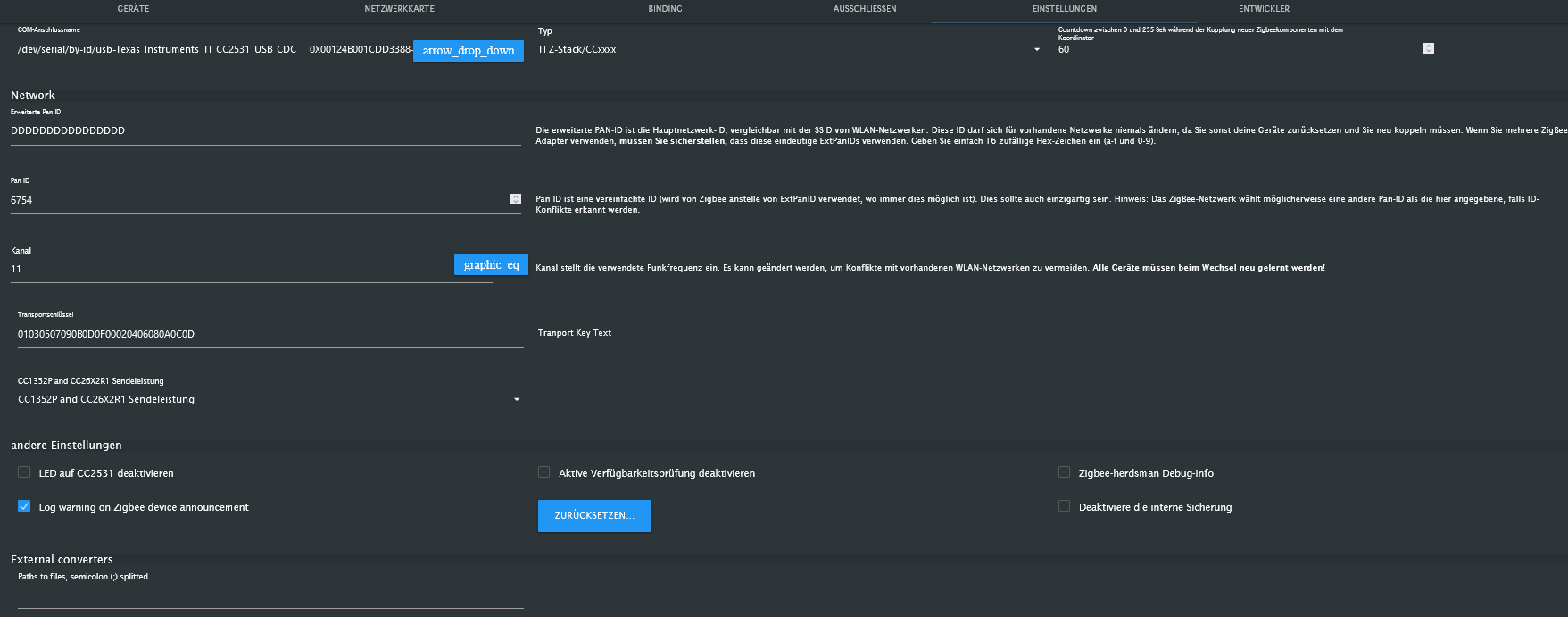
Task: Select the Entwickler tab
Action: click(1264, 9)
